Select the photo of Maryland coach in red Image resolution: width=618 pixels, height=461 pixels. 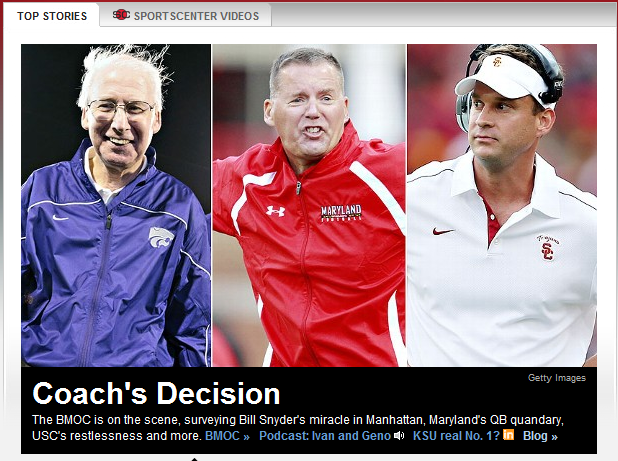pyautogui.click(x=309, y=205)
